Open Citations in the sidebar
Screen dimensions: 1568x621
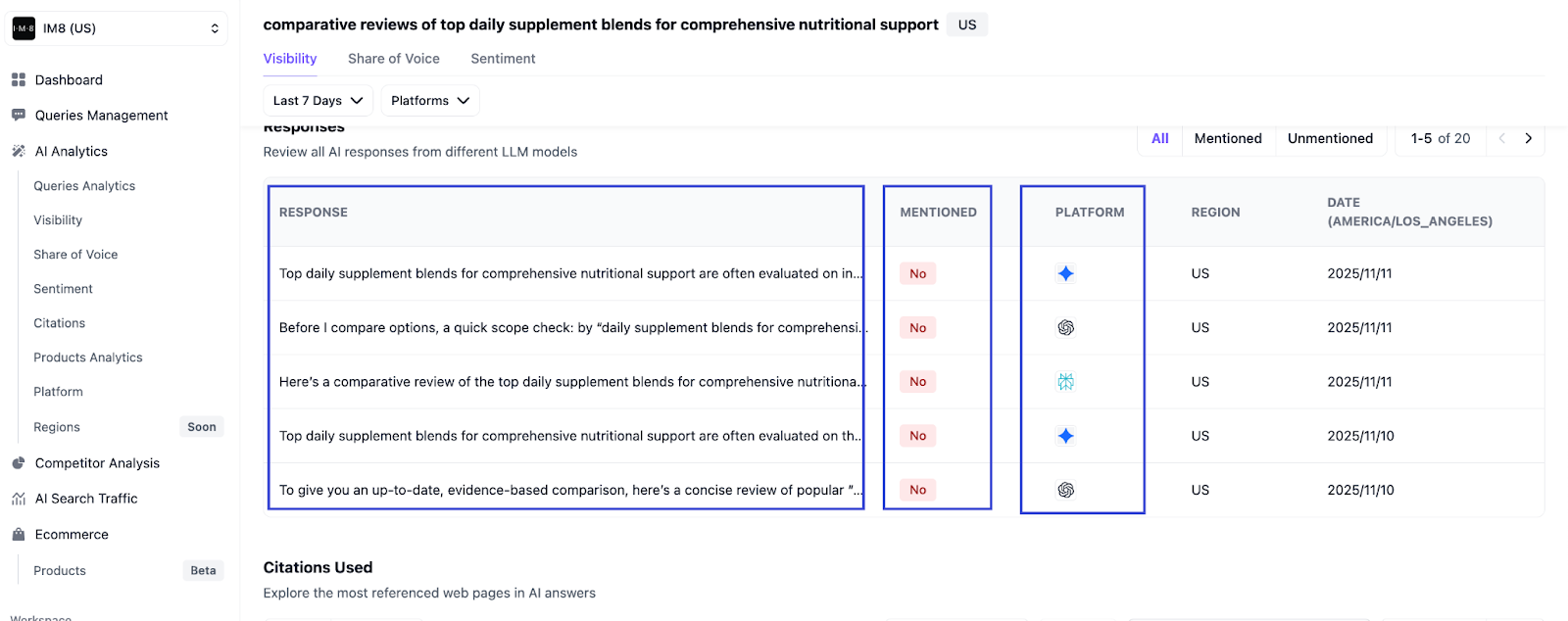tap(60, 323)
